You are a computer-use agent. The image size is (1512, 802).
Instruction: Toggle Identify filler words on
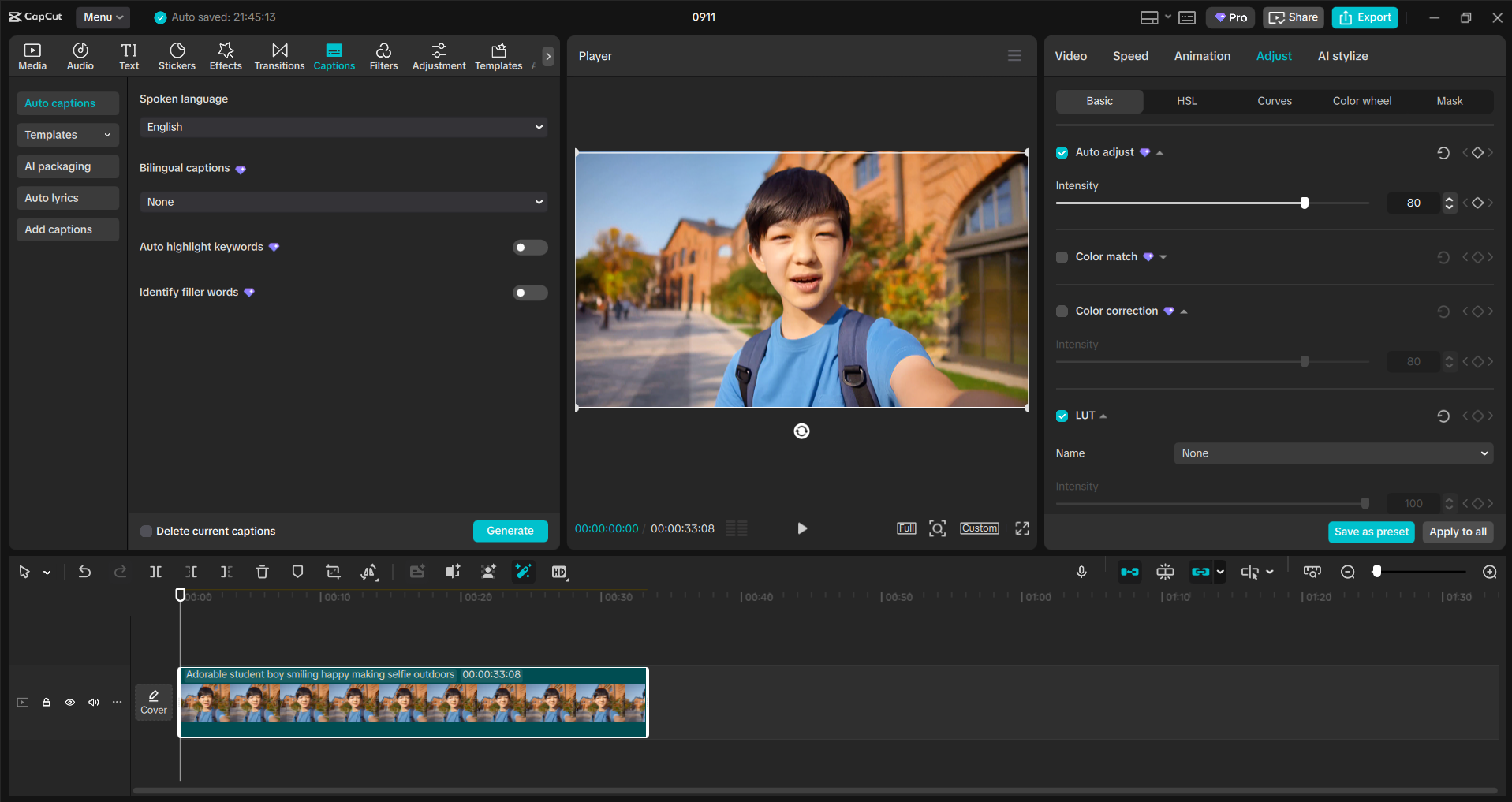click(529, 292)
